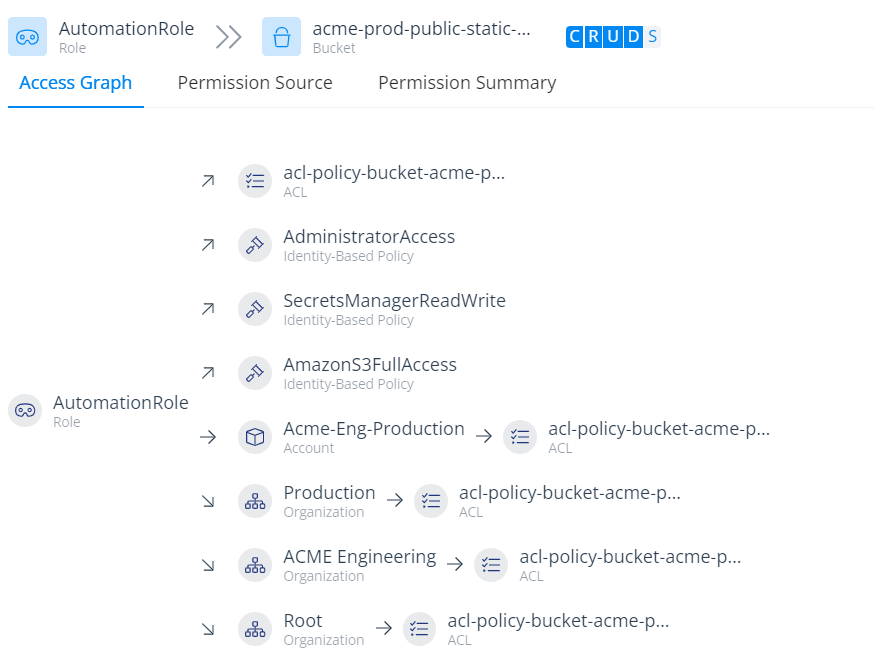Click the top ACL checklist icon
The width and height of the screenshot is (874, 654).
[x=255, y=181]
